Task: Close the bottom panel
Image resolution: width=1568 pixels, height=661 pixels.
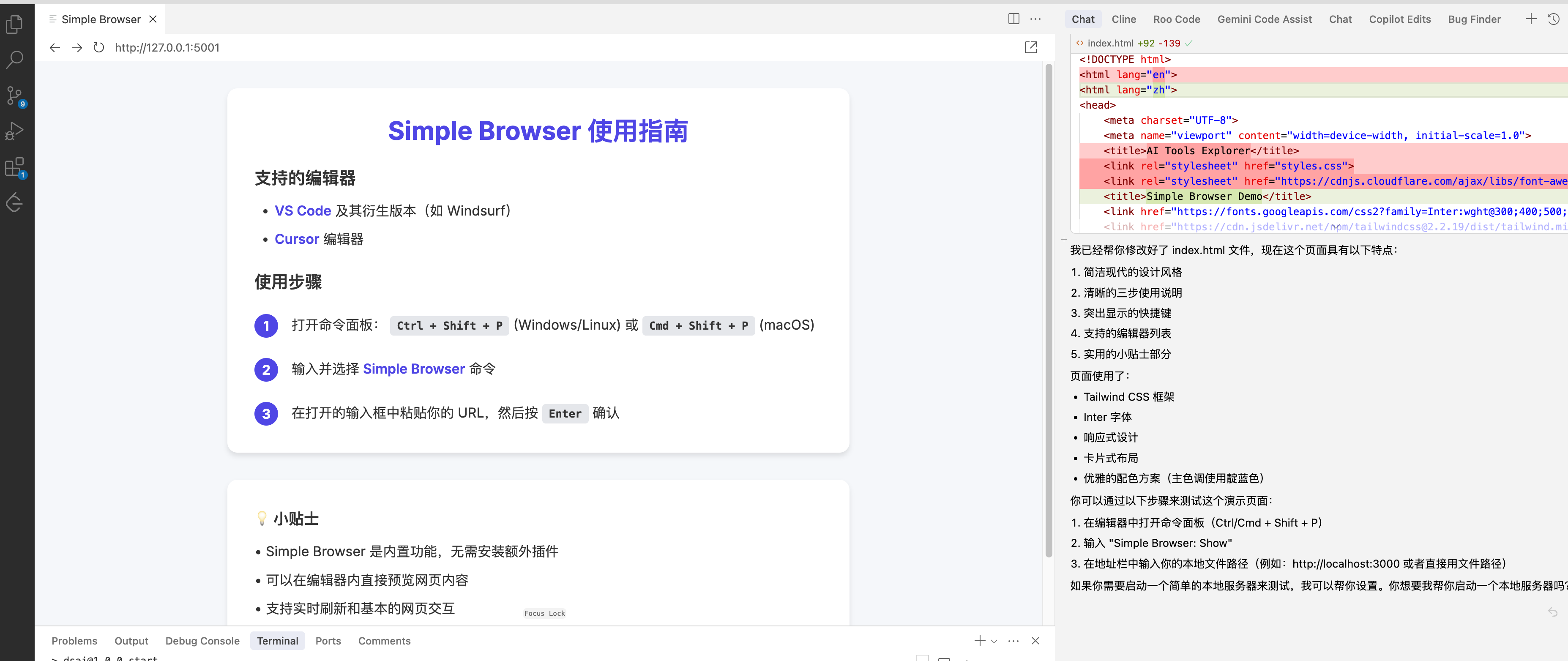Action: [x=1035, y=641]
